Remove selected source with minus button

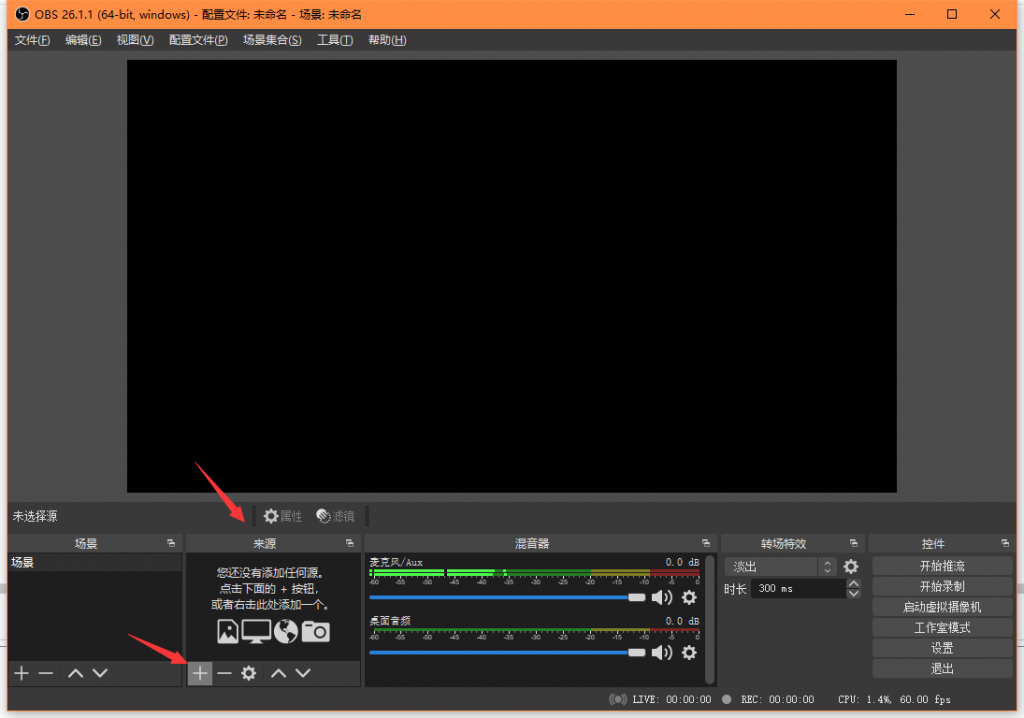point(224,673)
